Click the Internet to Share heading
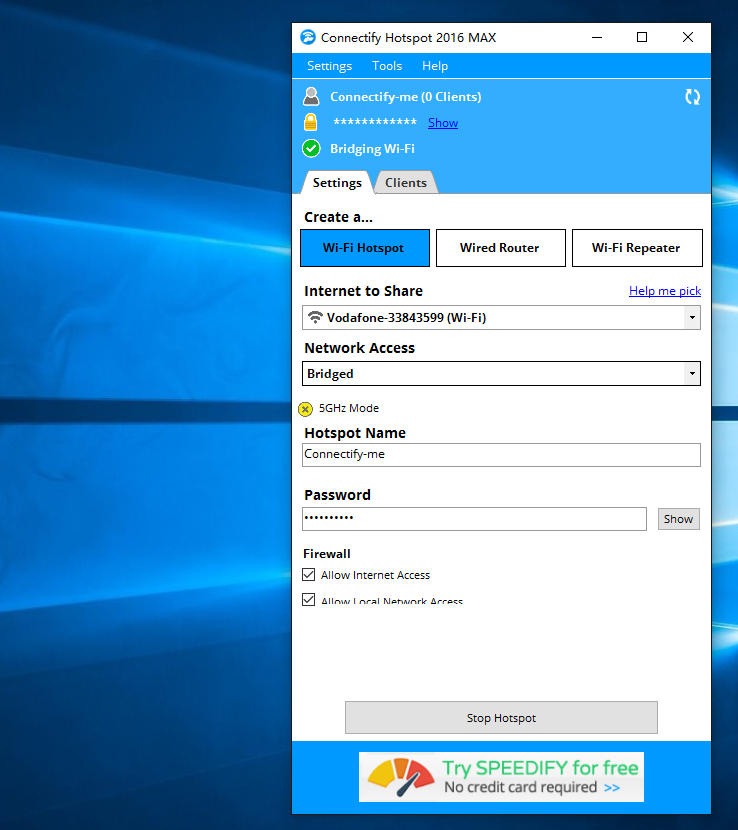The width and height of the screenshot is (738, 830). click(363, 291)
